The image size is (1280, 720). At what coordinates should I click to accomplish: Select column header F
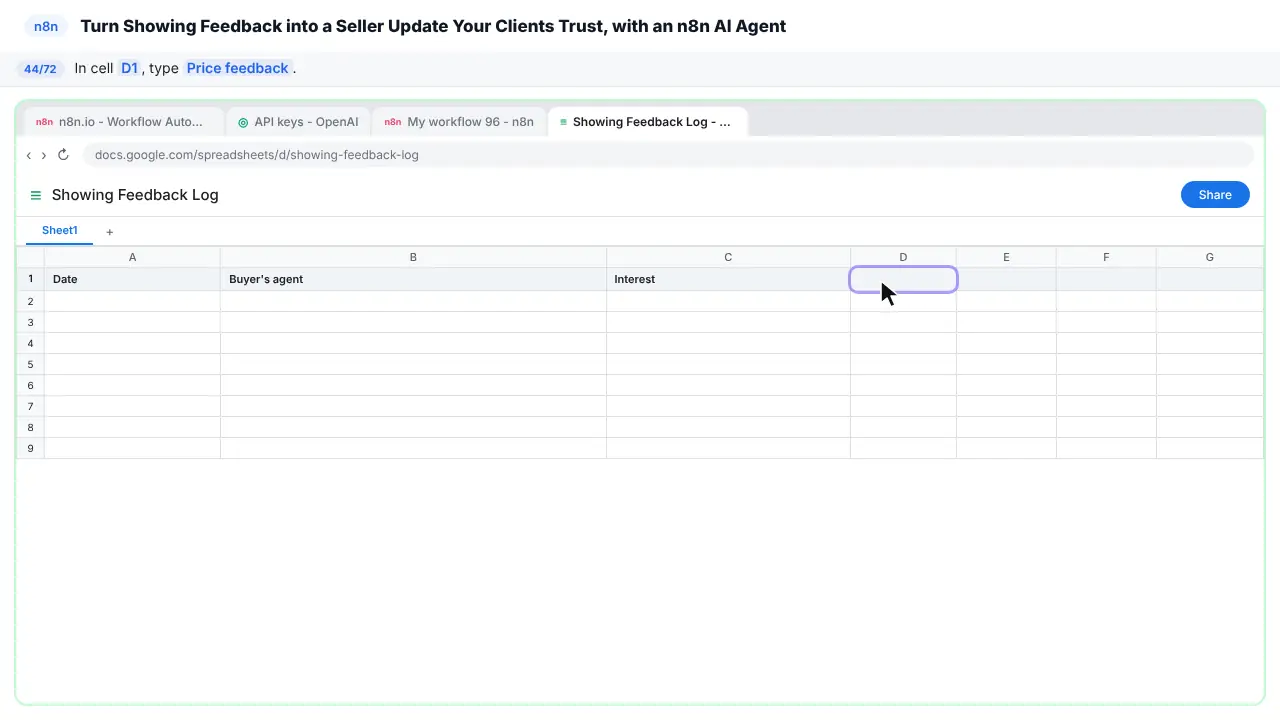[x=1106, y=257]
